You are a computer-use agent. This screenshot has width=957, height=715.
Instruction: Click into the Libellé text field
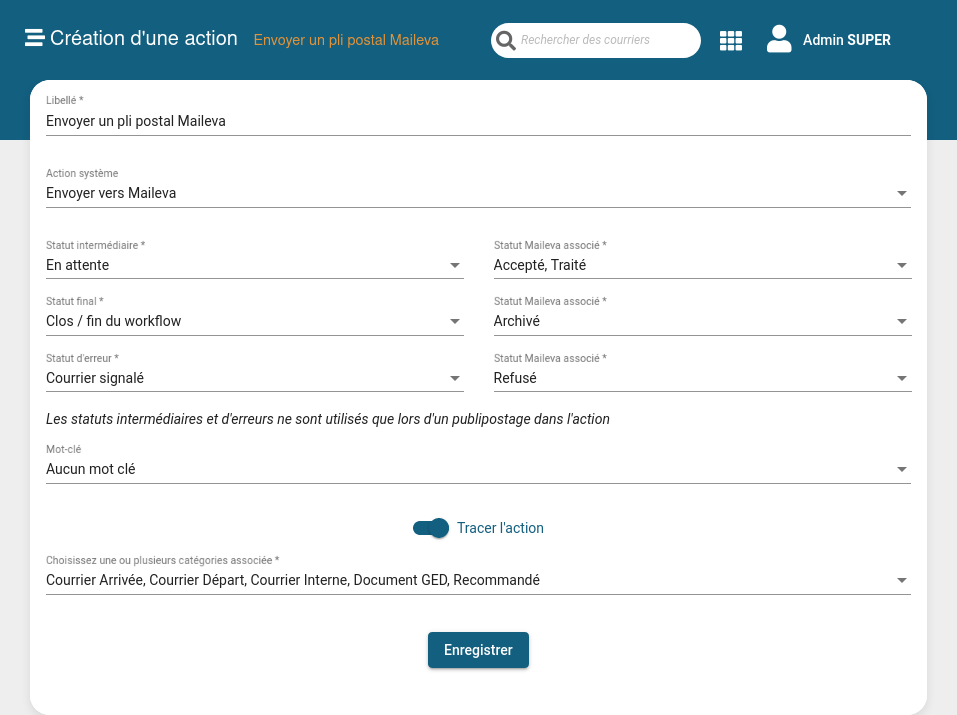pos(478,121)
